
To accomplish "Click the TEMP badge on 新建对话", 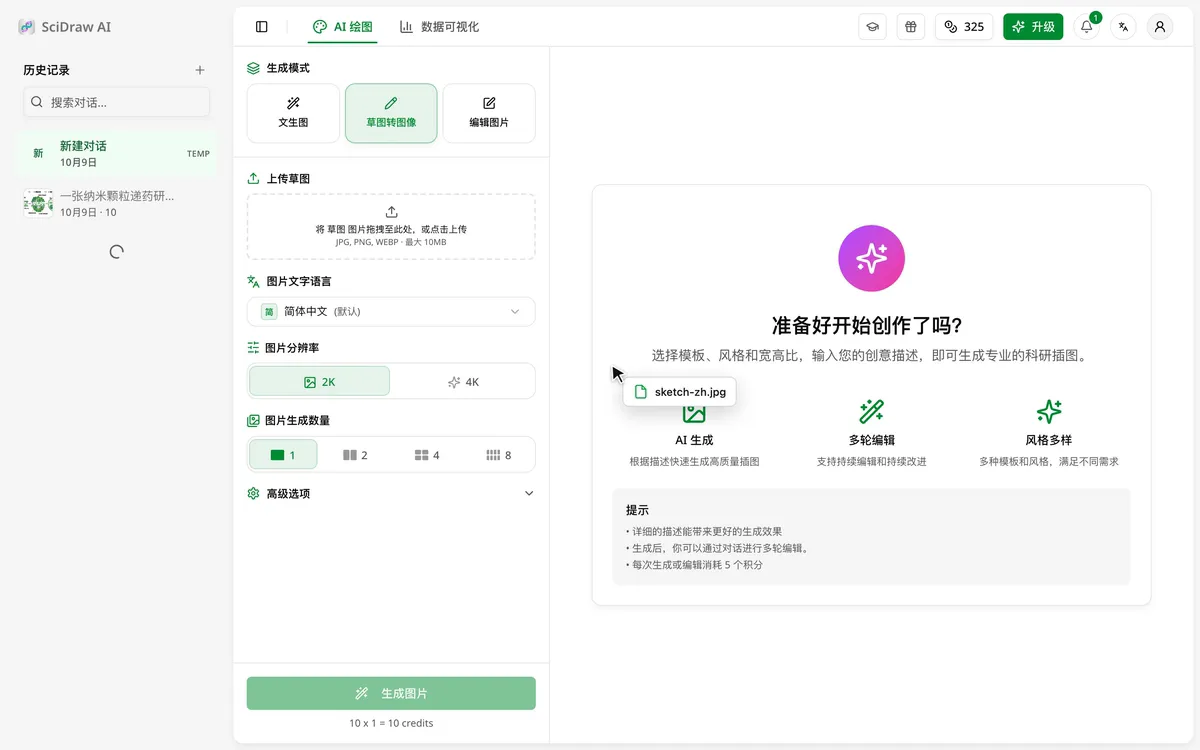I will tap(198, 154).
